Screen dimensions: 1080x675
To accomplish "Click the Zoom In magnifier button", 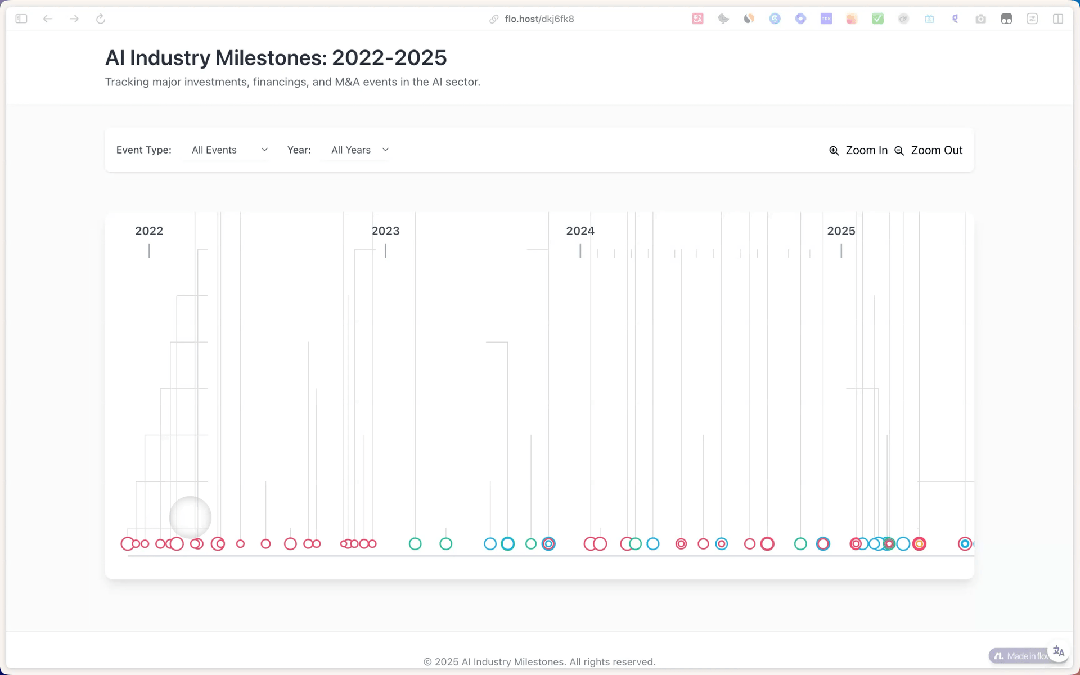I will 858,150.
